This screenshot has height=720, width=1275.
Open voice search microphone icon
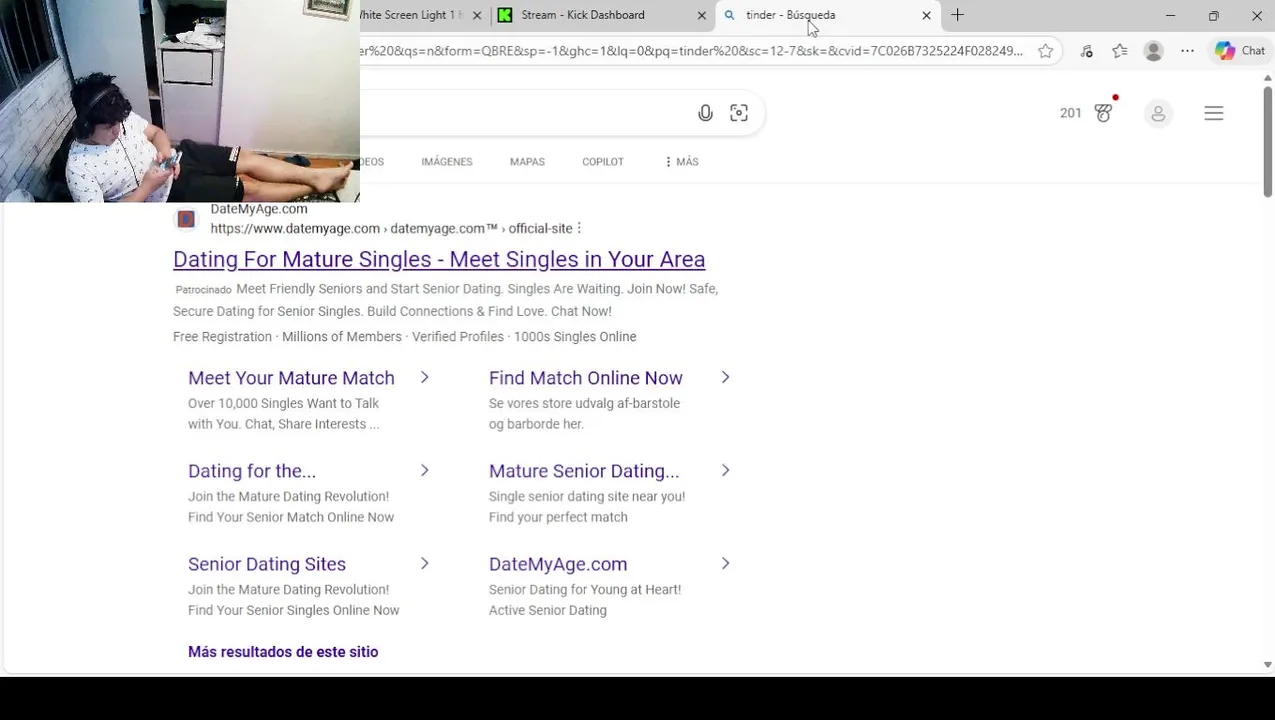click(705, 114)
